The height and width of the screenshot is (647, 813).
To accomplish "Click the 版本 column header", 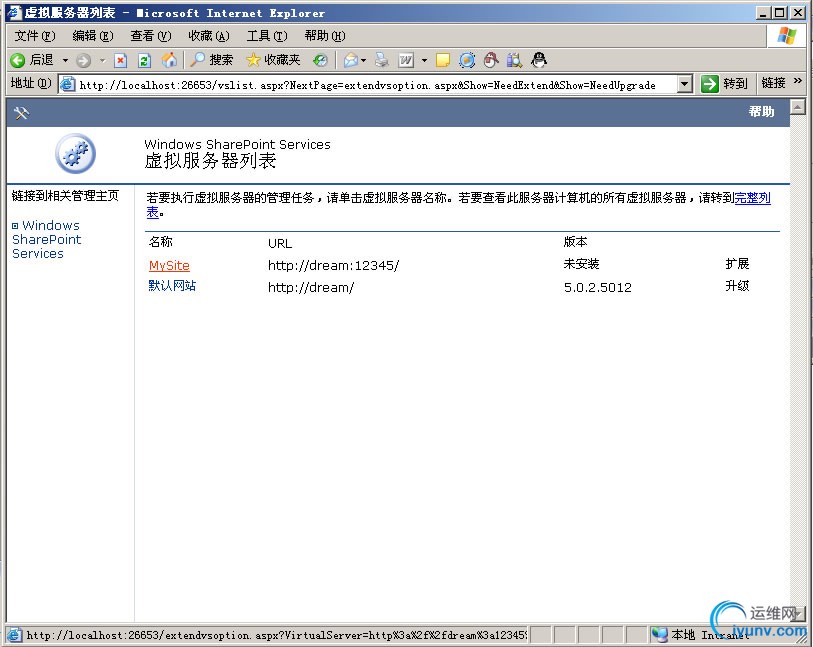I will click(x=575, y=242).
